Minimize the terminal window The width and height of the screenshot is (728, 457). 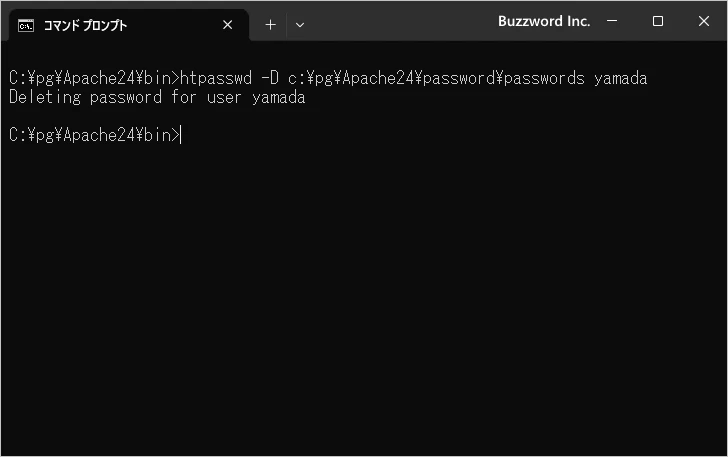coord(612,21)
